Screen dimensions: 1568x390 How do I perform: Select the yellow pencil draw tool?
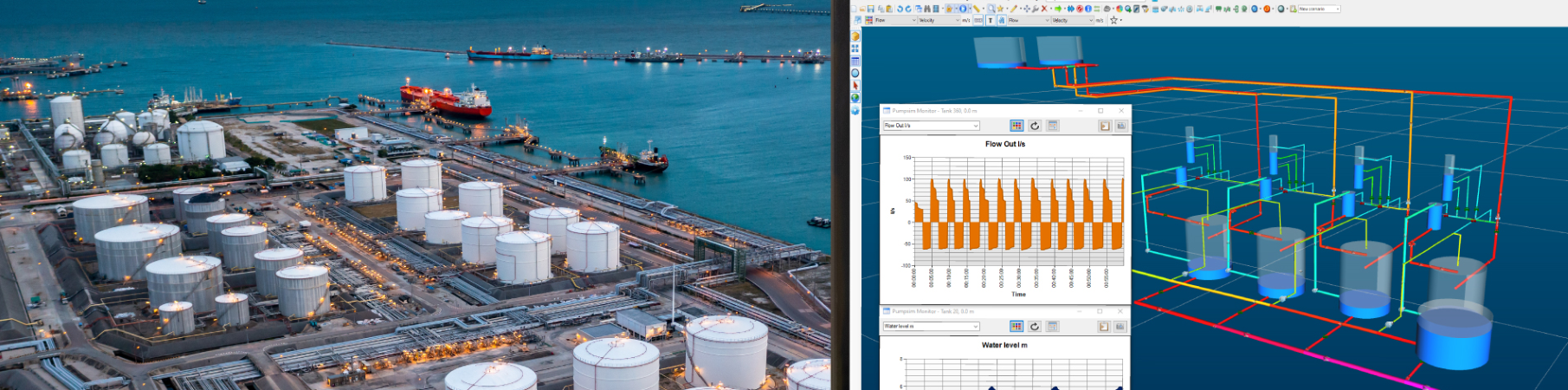(1013, 9)
